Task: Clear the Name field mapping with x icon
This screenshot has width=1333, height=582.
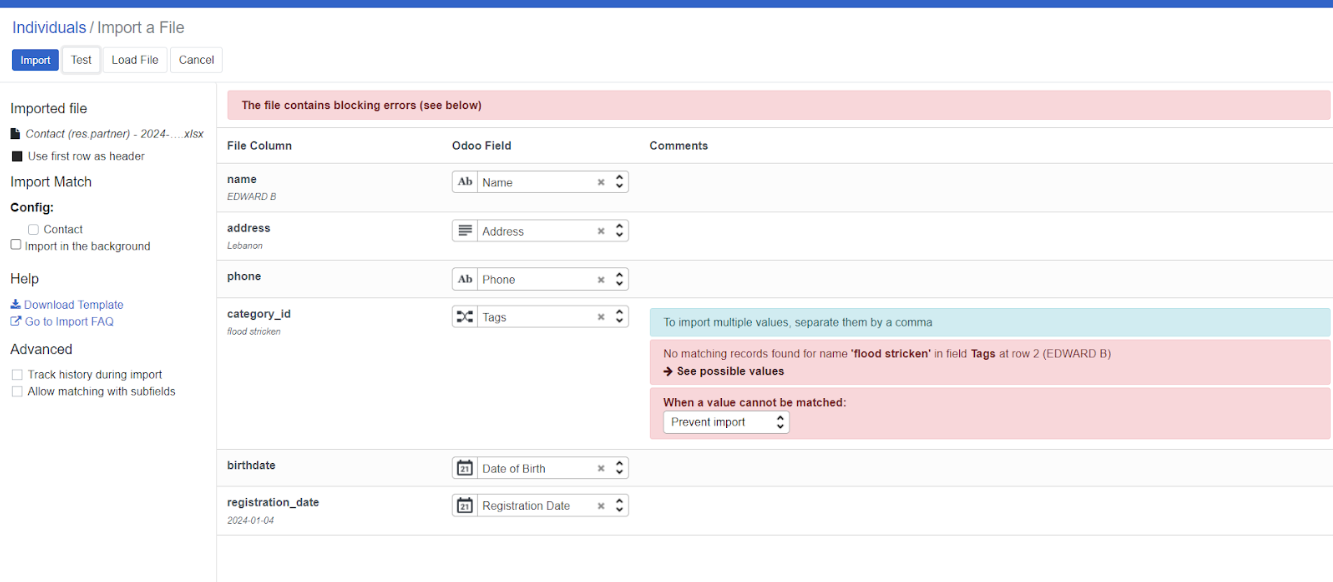Action: click(601, 183)
